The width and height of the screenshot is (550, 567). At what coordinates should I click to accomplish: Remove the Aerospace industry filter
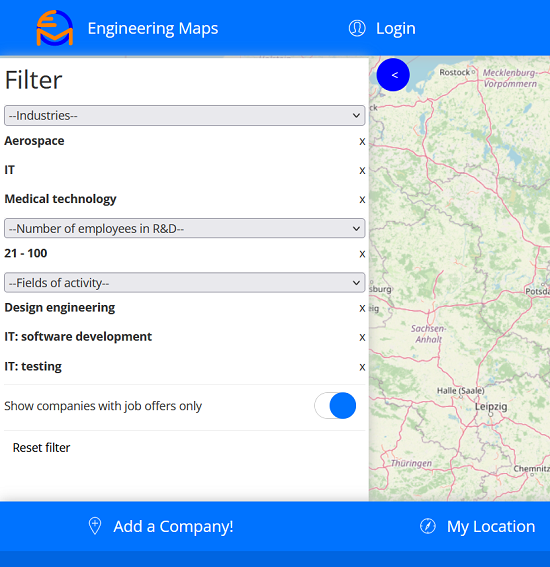(x=362, y=142)
